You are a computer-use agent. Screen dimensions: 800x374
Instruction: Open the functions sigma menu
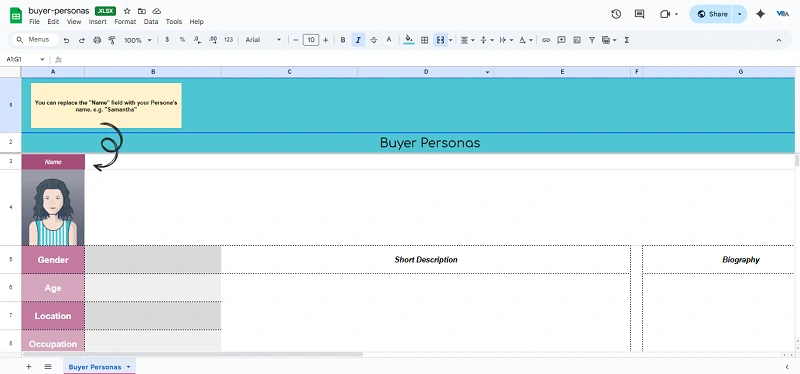coord(627,40)
